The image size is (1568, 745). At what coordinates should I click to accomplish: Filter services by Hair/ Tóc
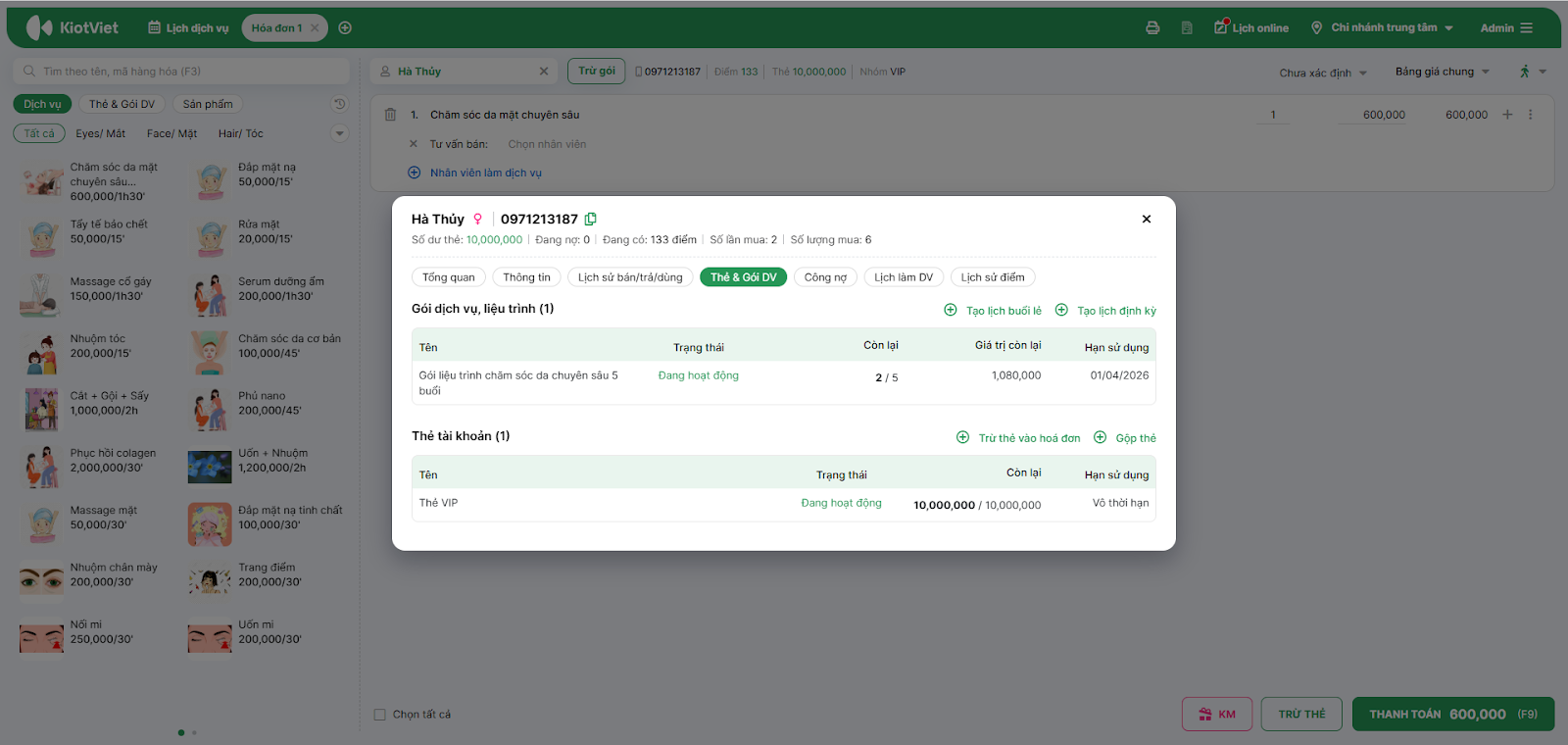[241, 133]
